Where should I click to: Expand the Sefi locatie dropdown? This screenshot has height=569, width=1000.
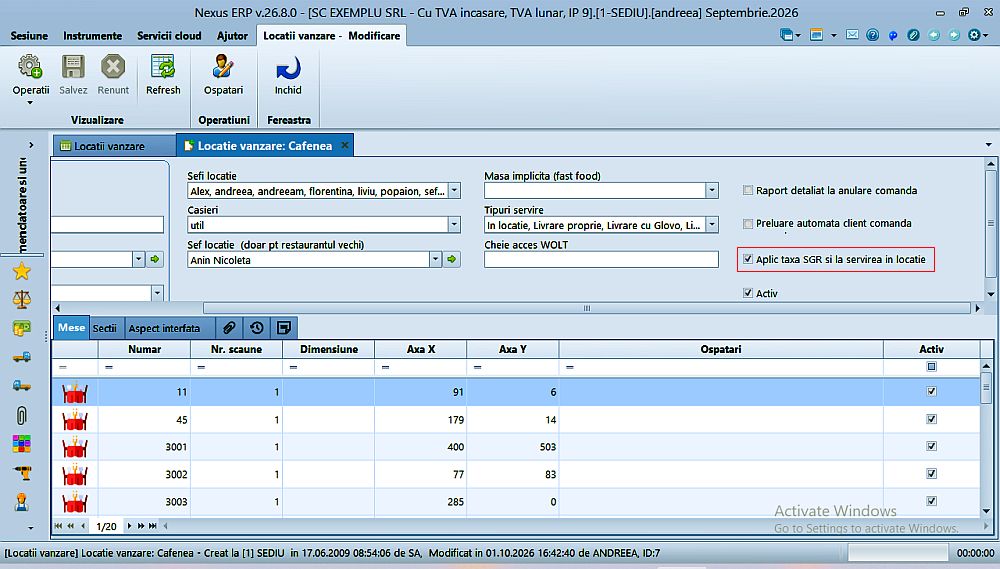[x=454, y=190]
